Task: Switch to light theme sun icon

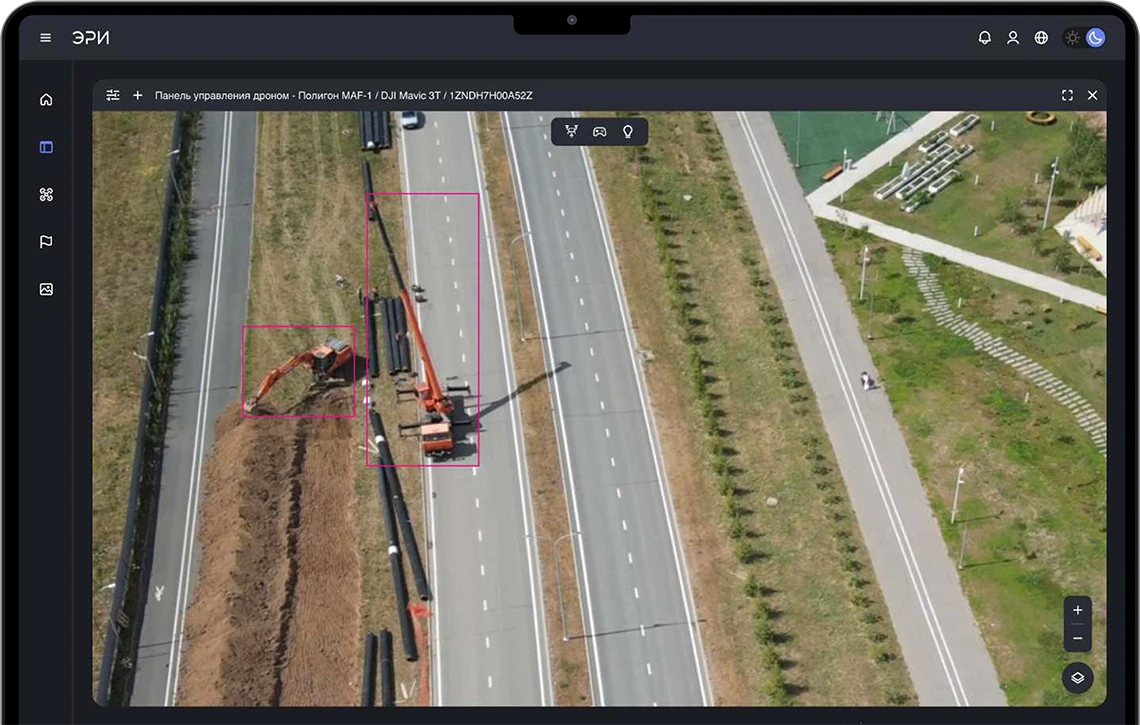Action: 1072,38
